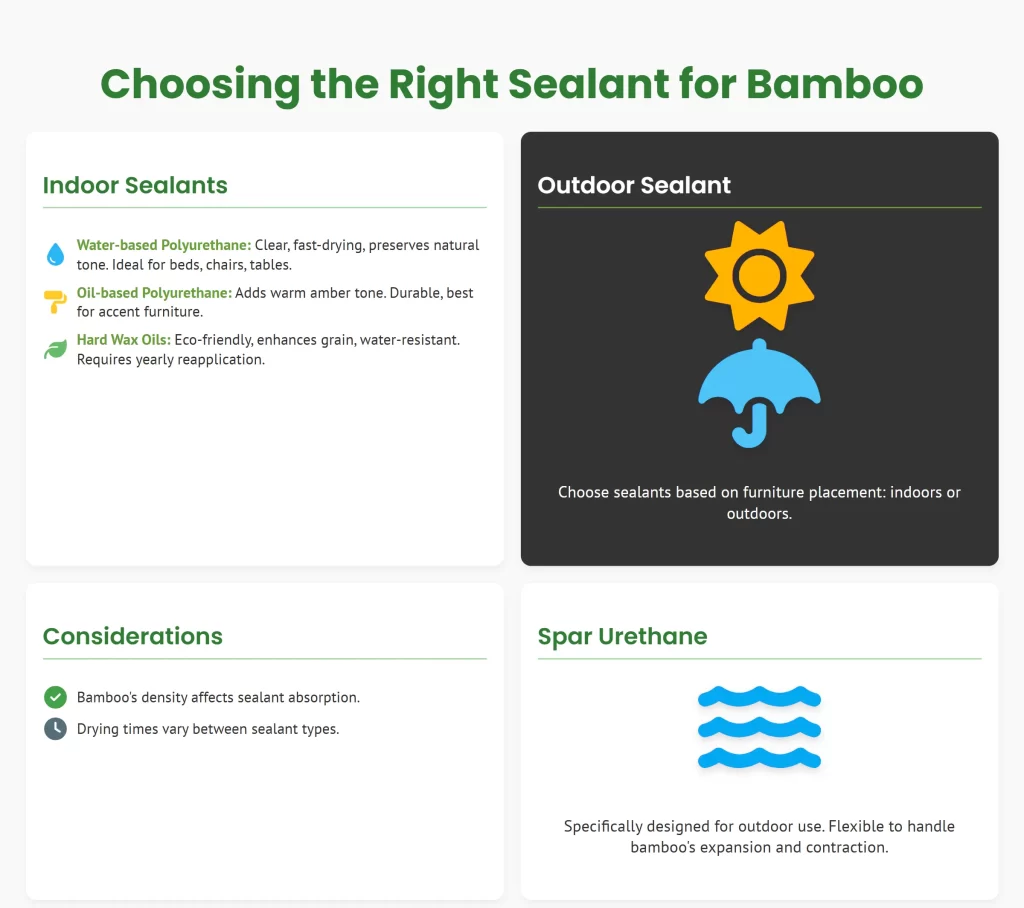This screenshot has height=908, width=1024.
Task: Click the Oil-based Polyurethane label
Action: pyautogui.click(x=154, y=293)
